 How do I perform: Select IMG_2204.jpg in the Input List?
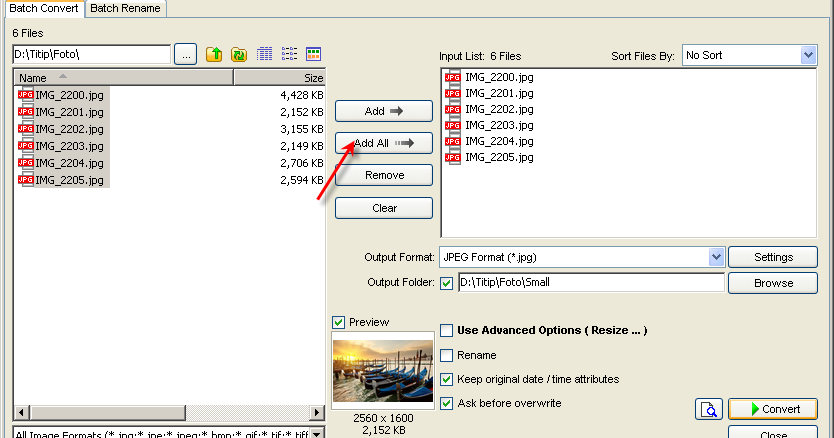(x=499, y=142)
